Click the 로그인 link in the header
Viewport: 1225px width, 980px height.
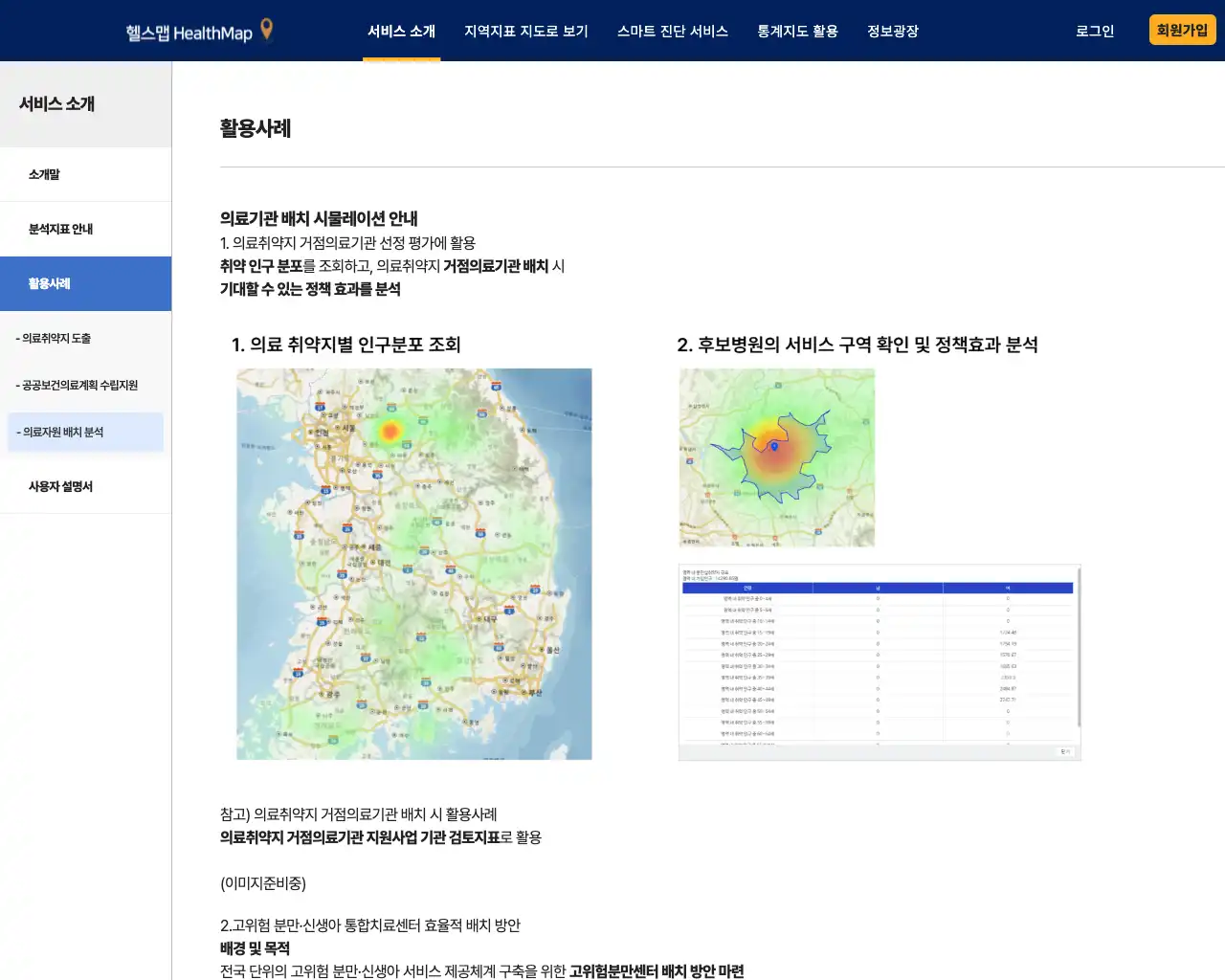pyautogui.click(x=1094, y=30)
